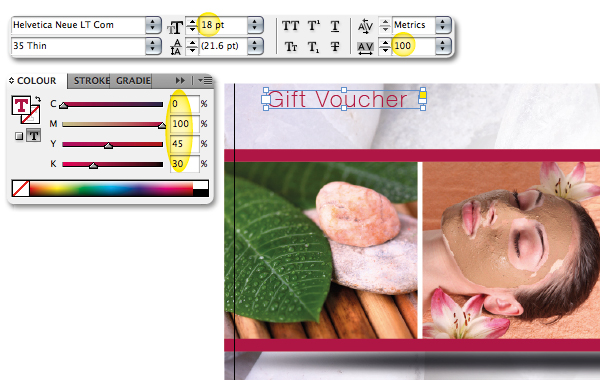The image size is (600, 380).
Task: Expand hidden panel tabs with double arrow
Action: pyautogui.click(x=180, y=80)
